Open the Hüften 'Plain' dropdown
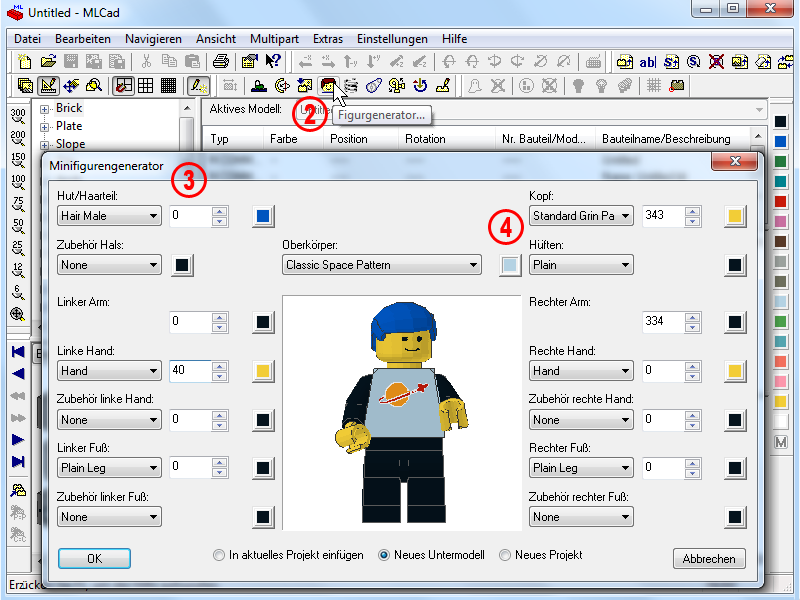800x600 pixels. [x=581, y=265]
